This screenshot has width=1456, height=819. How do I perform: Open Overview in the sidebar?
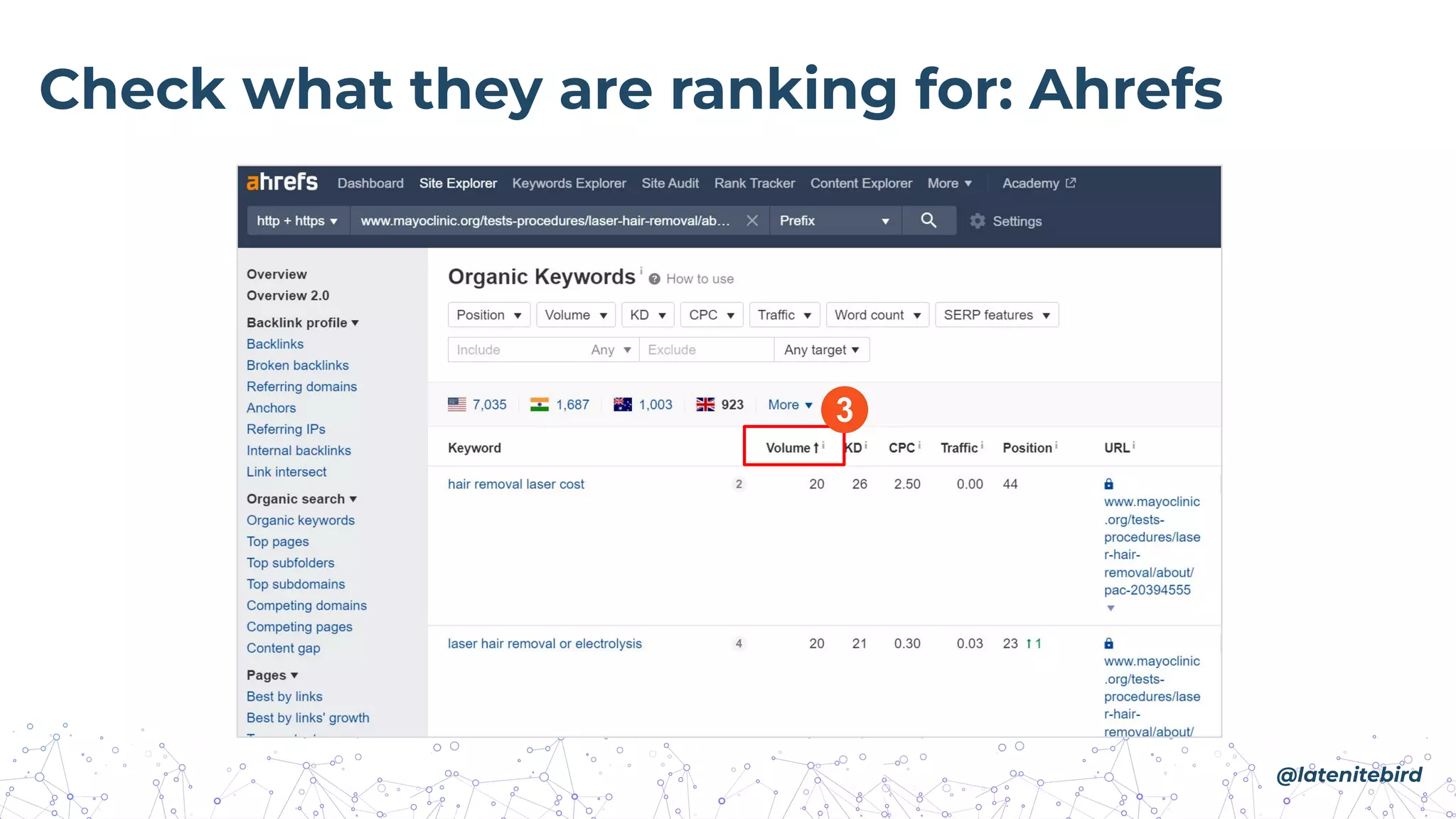[x=277, y=274]
